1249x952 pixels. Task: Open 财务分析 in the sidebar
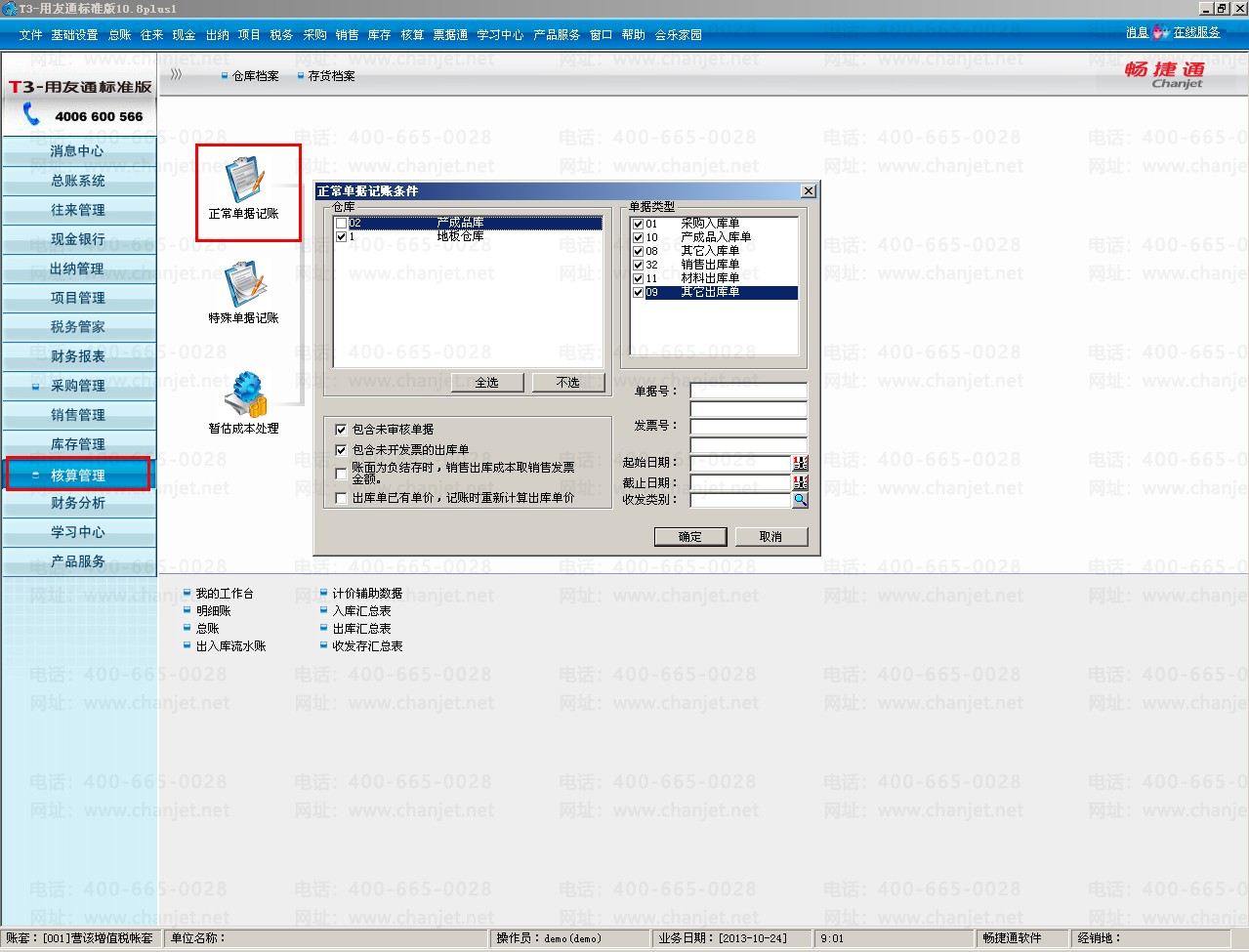click(x=78, y=503)
